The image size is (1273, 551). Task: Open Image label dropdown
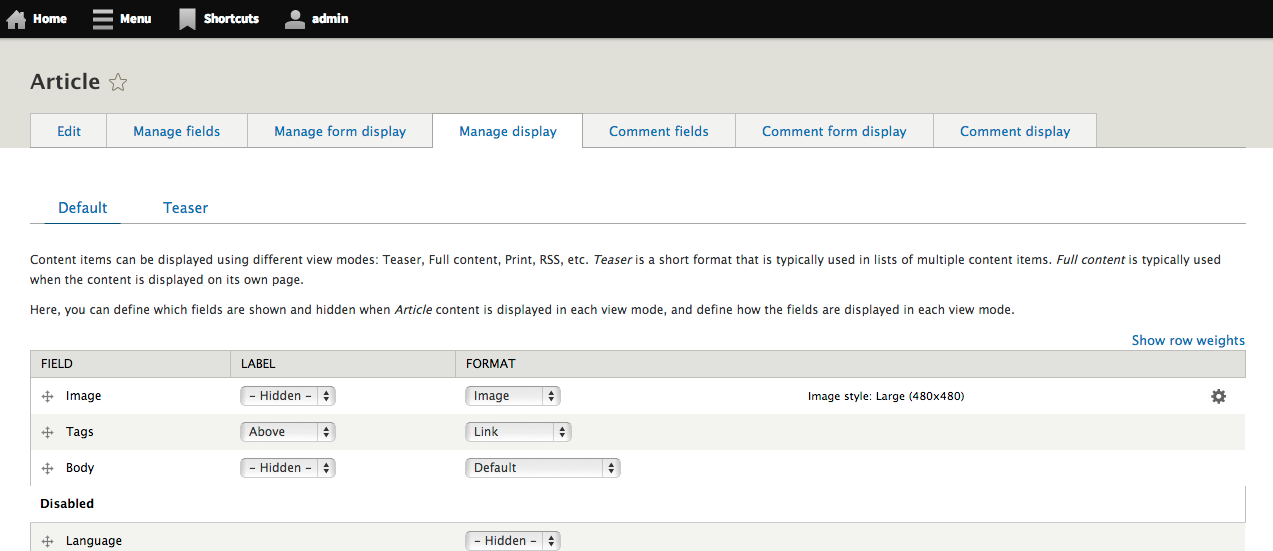(x=288, y=396)
